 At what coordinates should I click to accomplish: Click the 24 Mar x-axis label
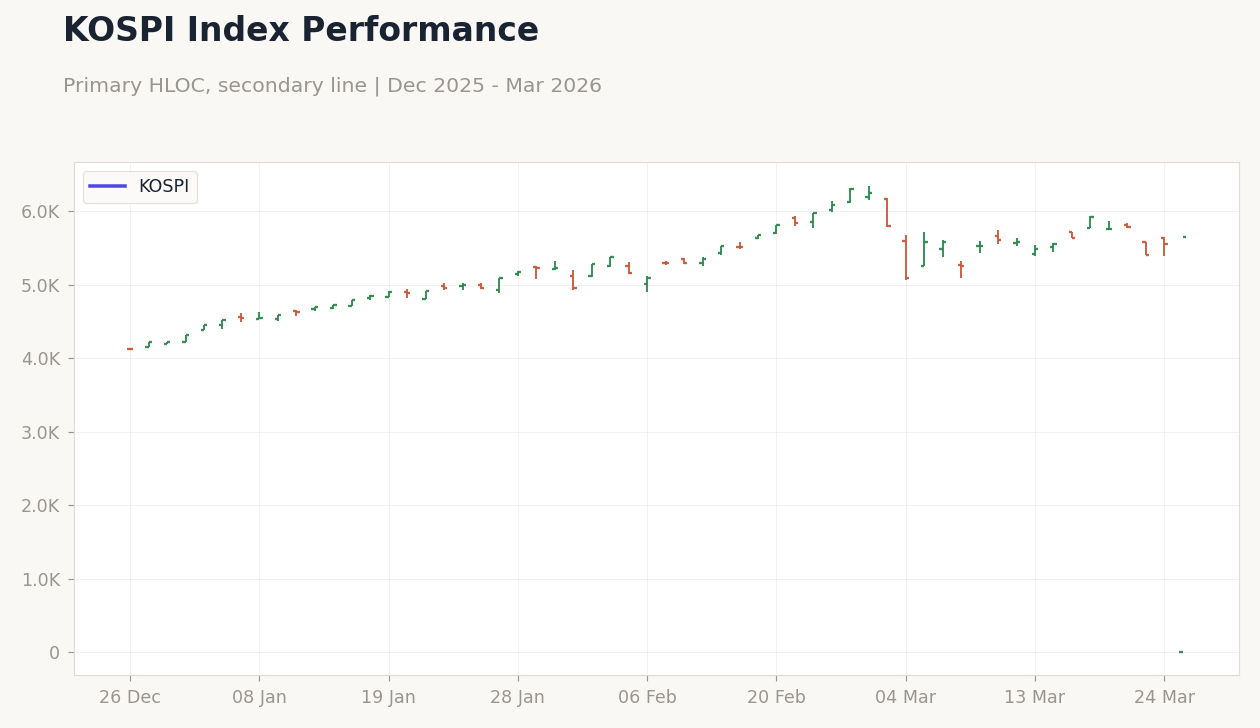click(1164, 698)
